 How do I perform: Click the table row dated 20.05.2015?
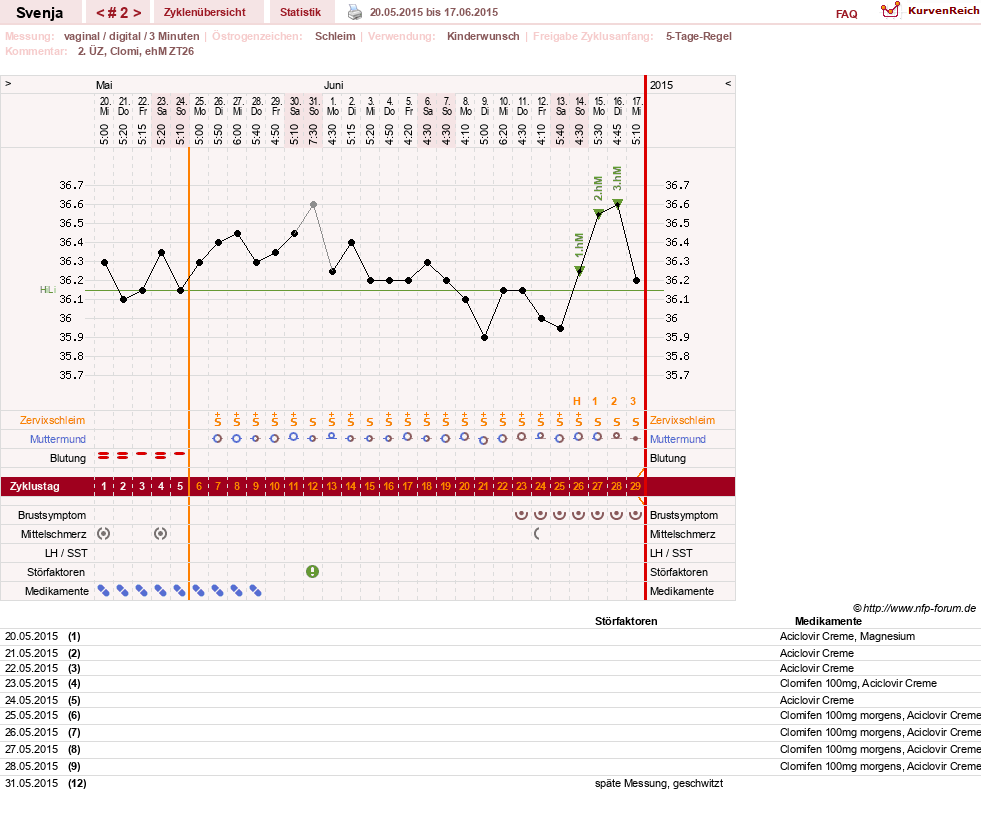click(x=490, y=637)
